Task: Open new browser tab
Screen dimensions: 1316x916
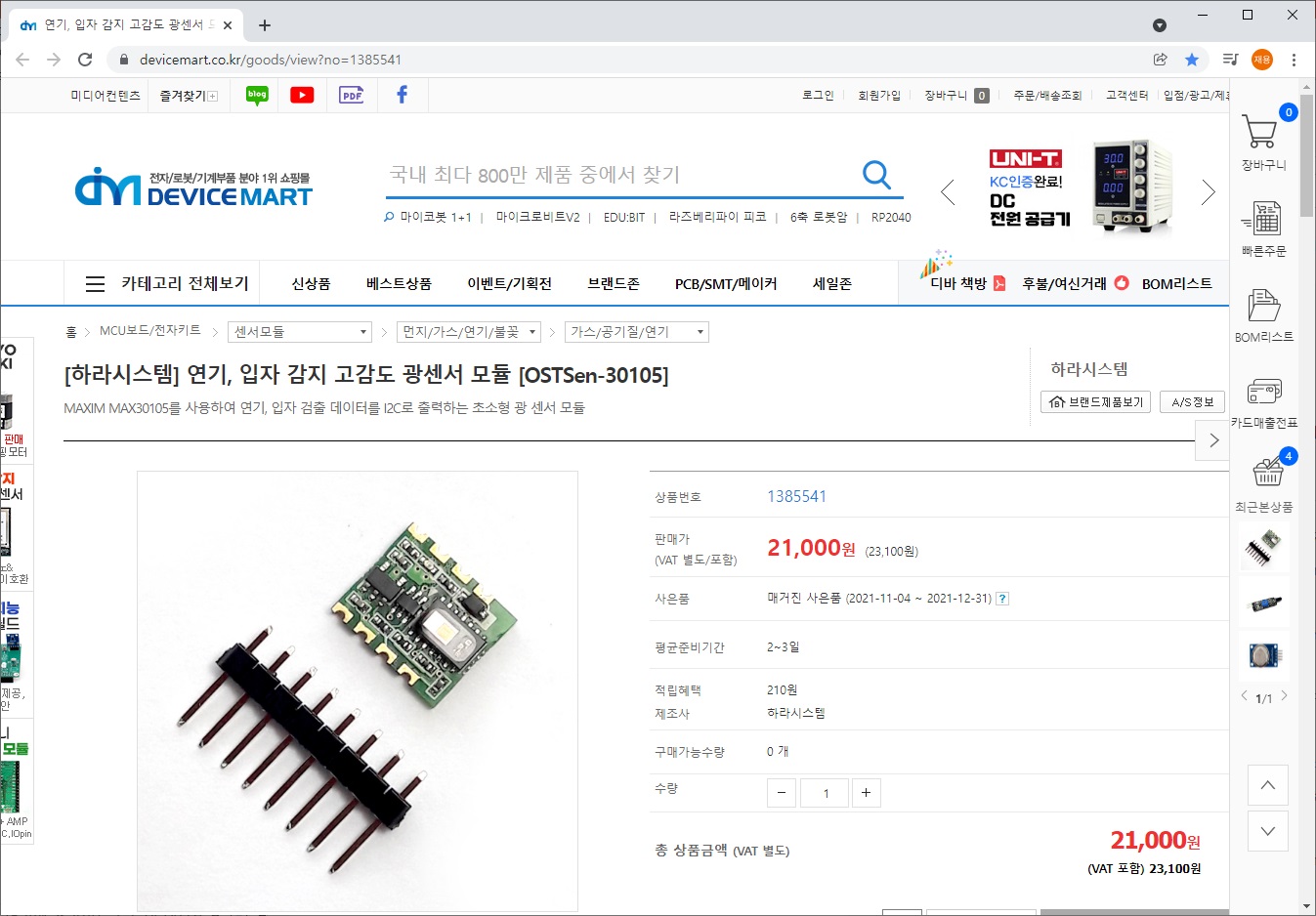Action: (265, 25)
